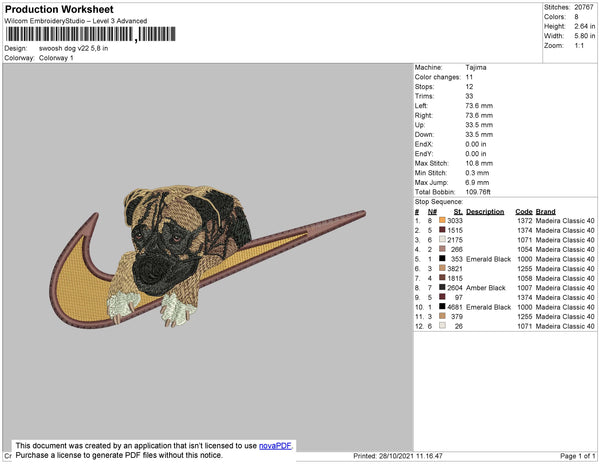Click the dark red swatch beside 97
Screen dimensions: 600x464
[442, 297]
